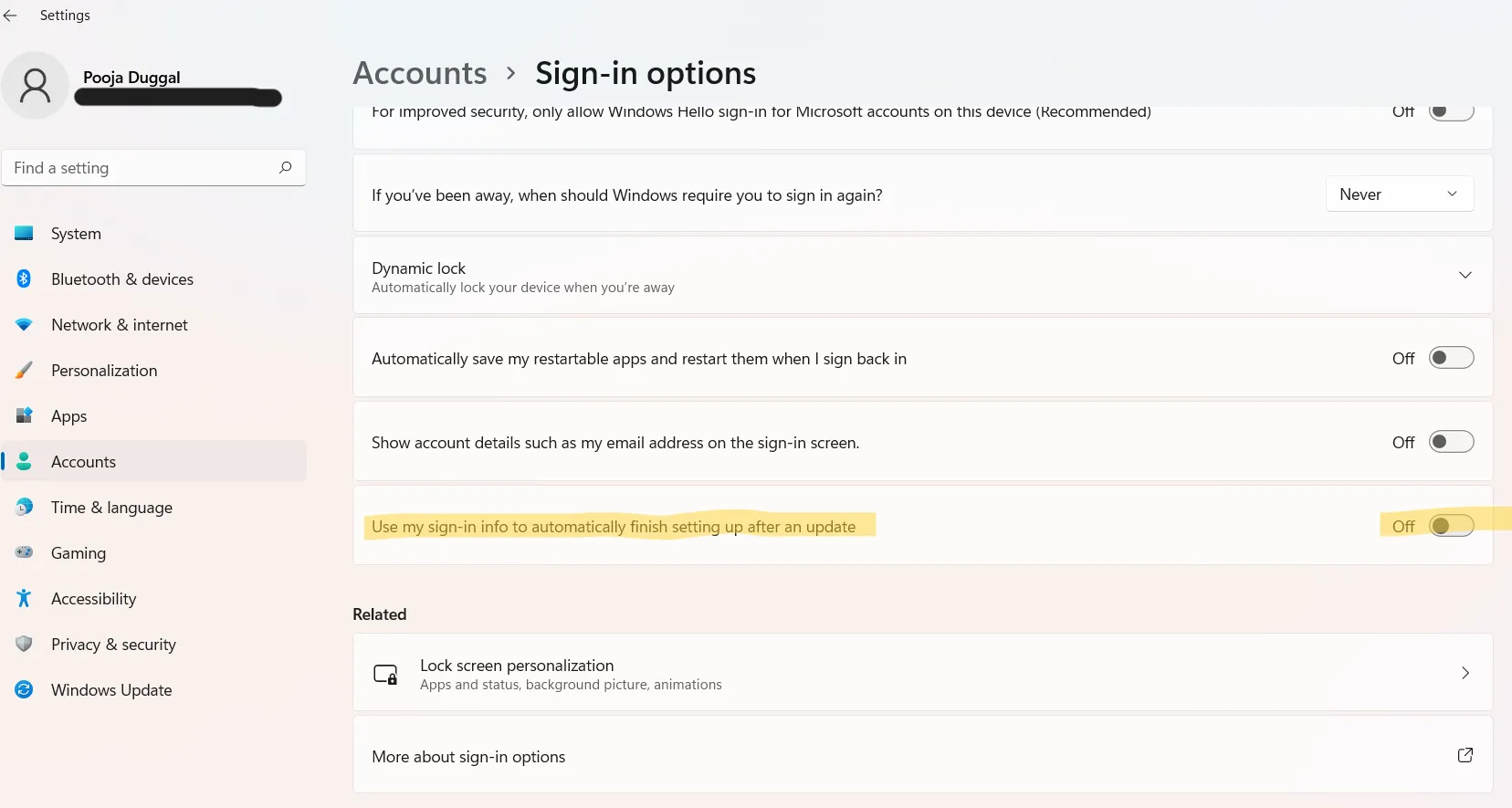This screenshot has width=1512, height=808.
Task: Click the Personalization paintbrush icon
Action: click(25, 370)
